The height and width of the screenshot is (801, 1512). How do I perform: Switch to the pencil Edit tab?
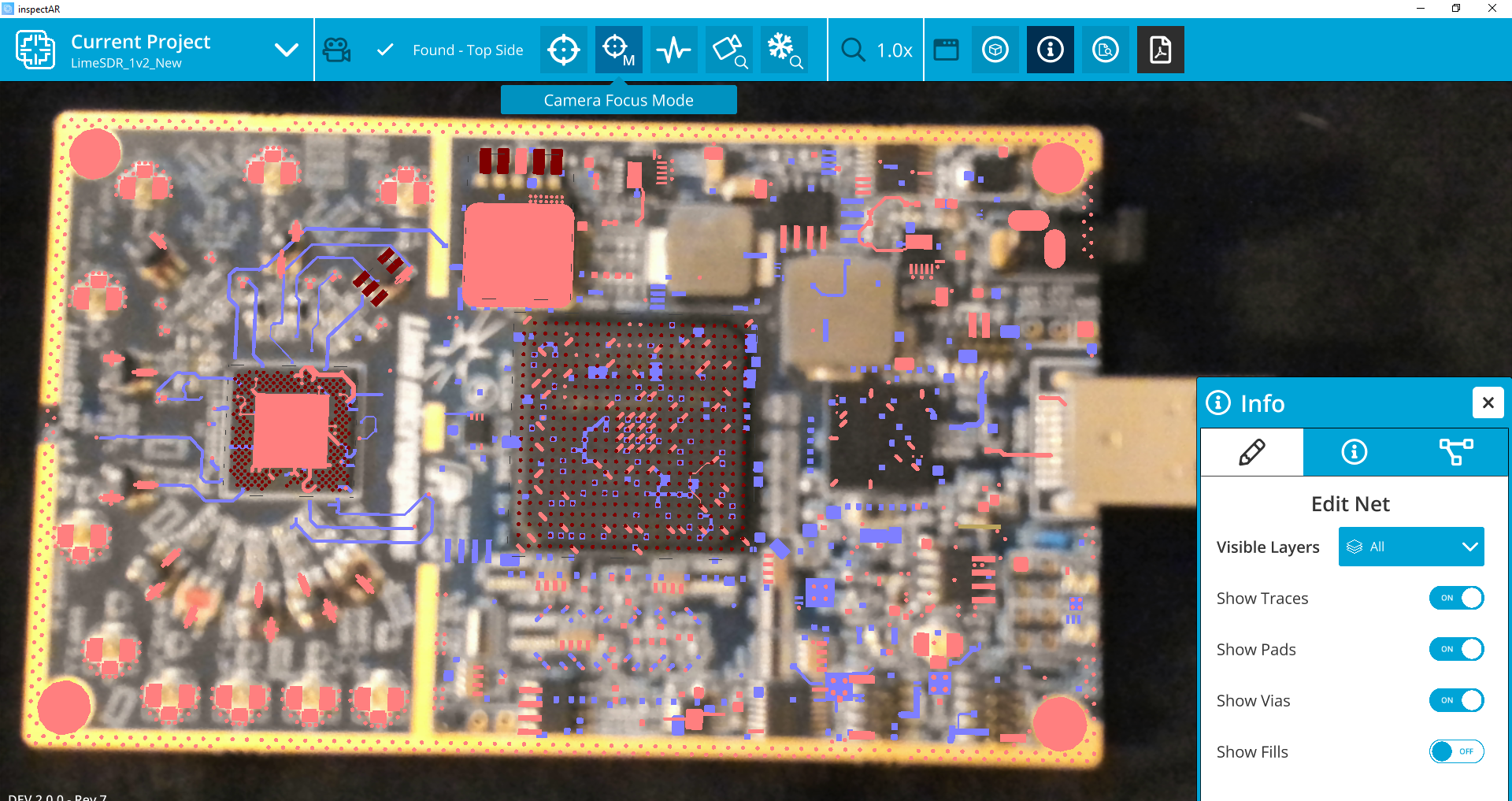click(1252, 452)
